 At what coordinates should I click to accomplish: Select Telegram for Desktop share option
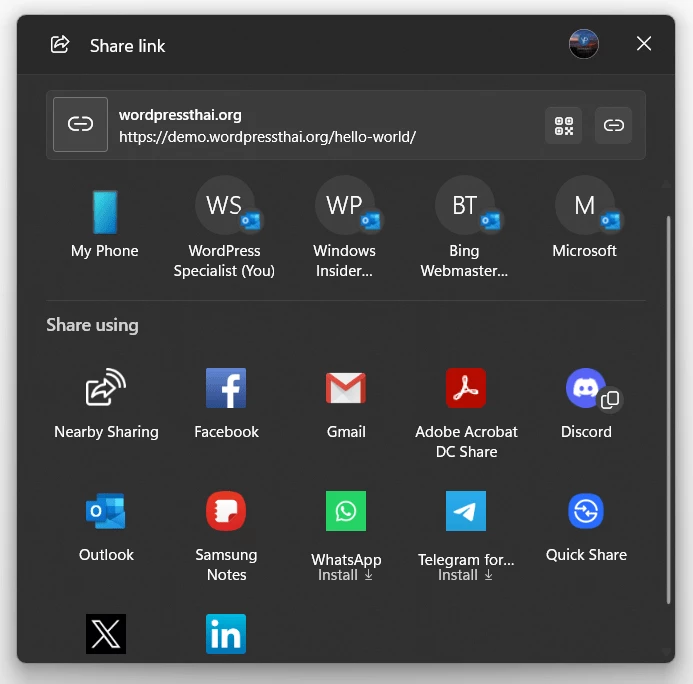[x=466, y=529]
